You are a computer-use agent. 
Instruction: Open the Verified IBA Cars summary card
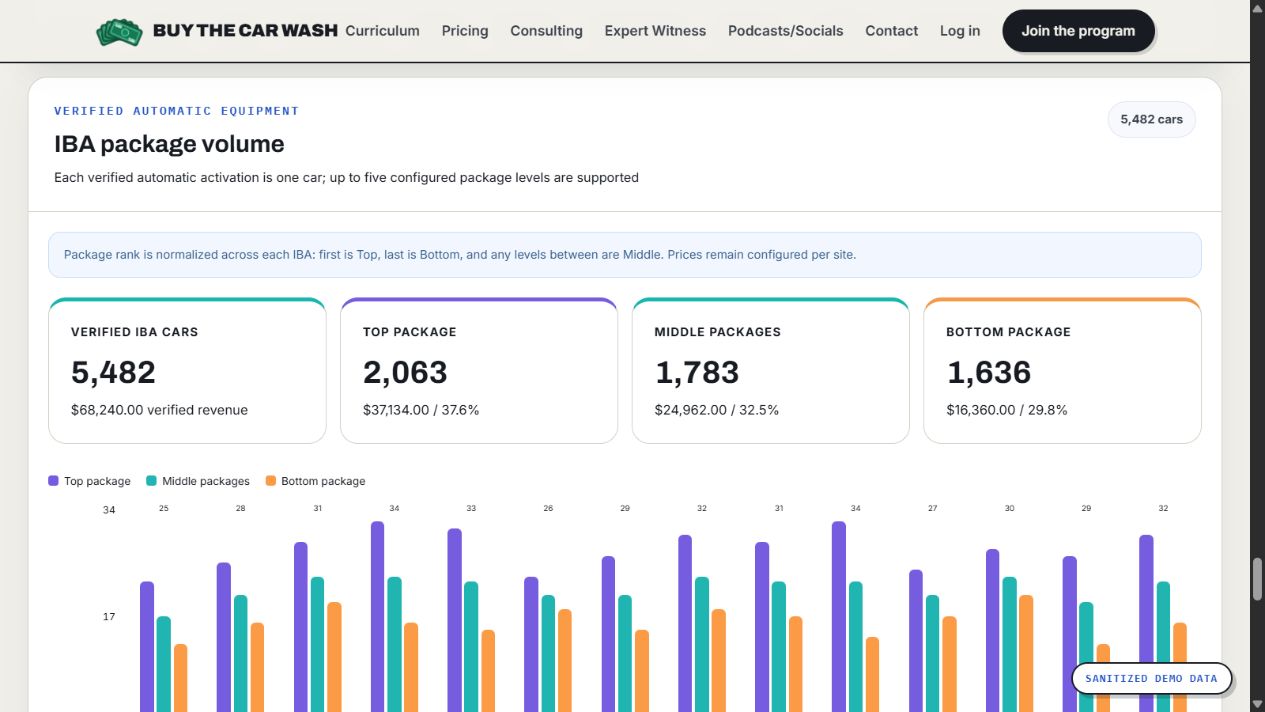(187, 370)
